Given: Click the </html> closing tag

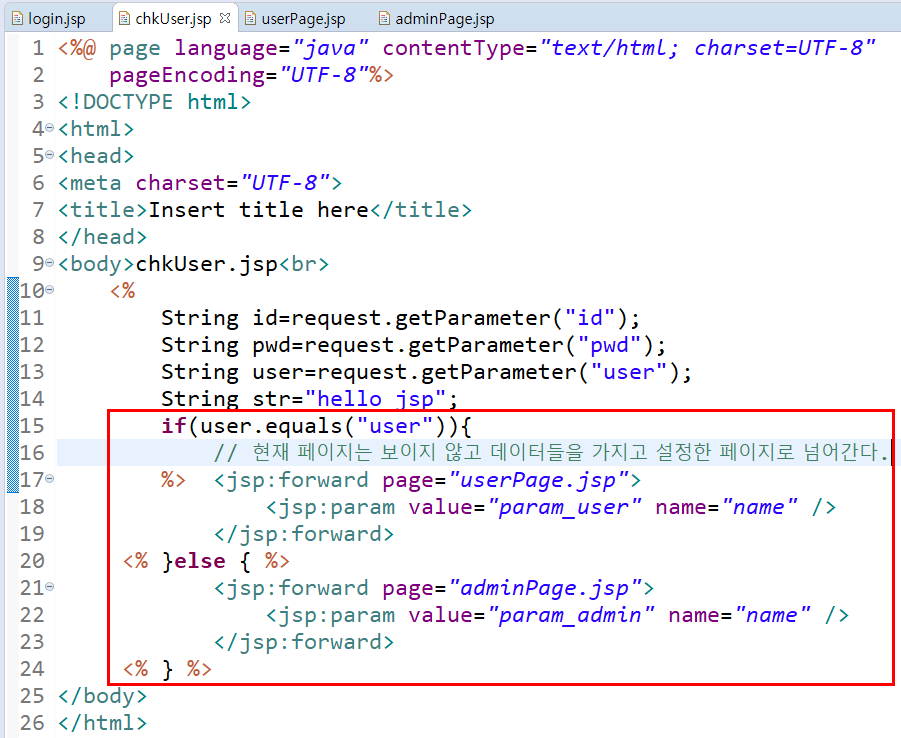Looking at the screenshot, I should [x=102, y=723].
